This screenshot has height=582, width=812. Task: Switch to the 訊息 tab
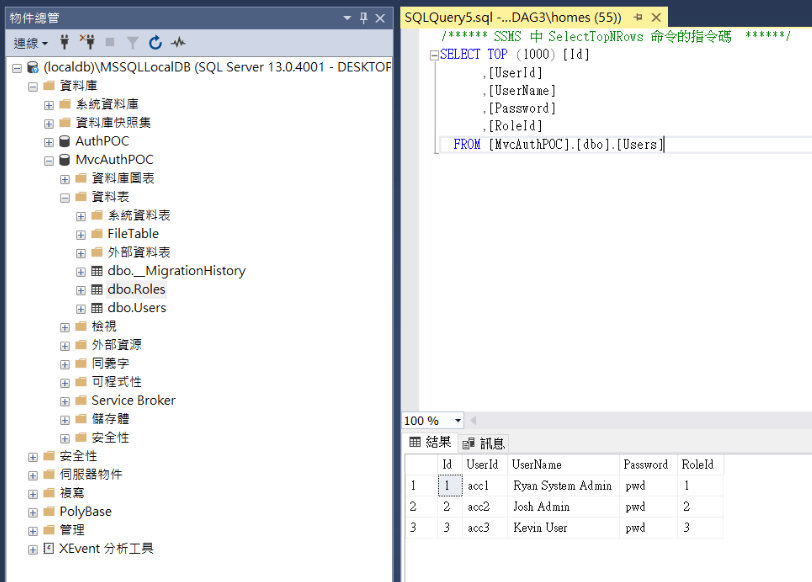pyautogui.click(x=484, y=443)
